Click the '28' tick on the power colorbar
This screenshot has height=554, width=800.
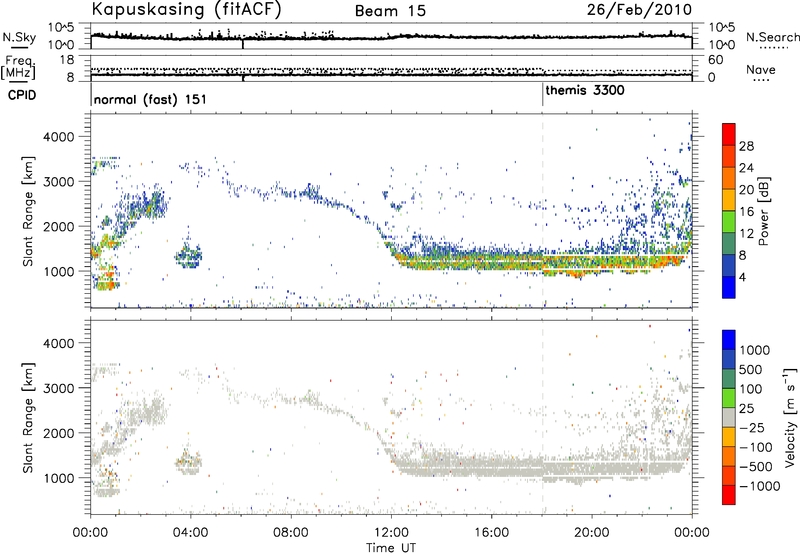pyautogui.click(x=746, y=146)
